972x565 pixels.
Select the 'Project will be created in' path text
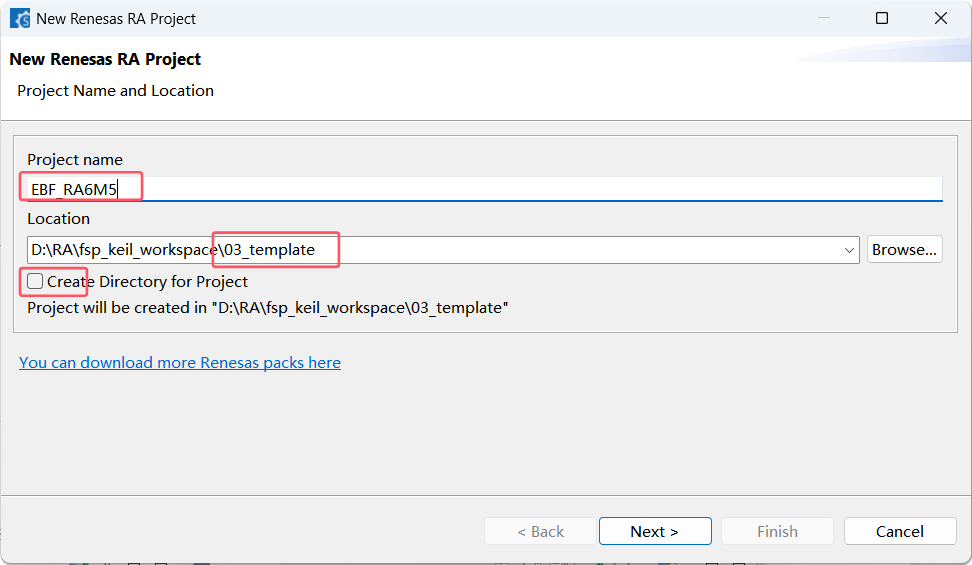[268, 308]
